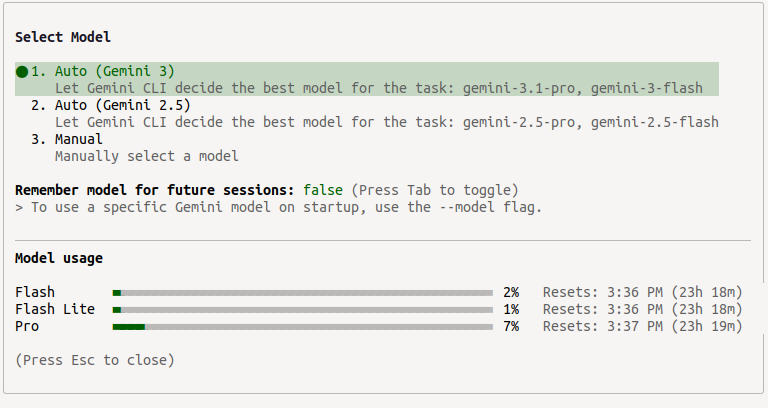Click the 'Manually select a model' description
Image resolution: width=768 pixels, height=408 pixels.
[146, 156]
